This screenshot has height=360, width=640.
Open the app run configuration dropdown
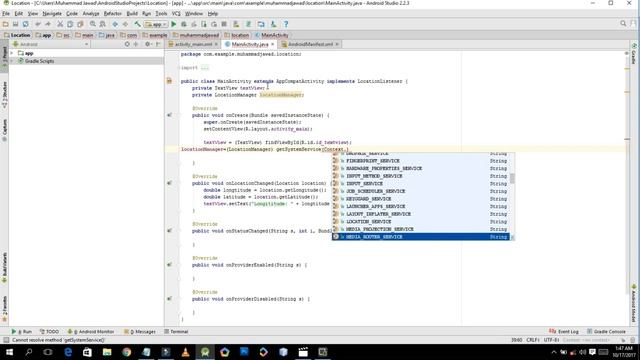tap(156, 24)
